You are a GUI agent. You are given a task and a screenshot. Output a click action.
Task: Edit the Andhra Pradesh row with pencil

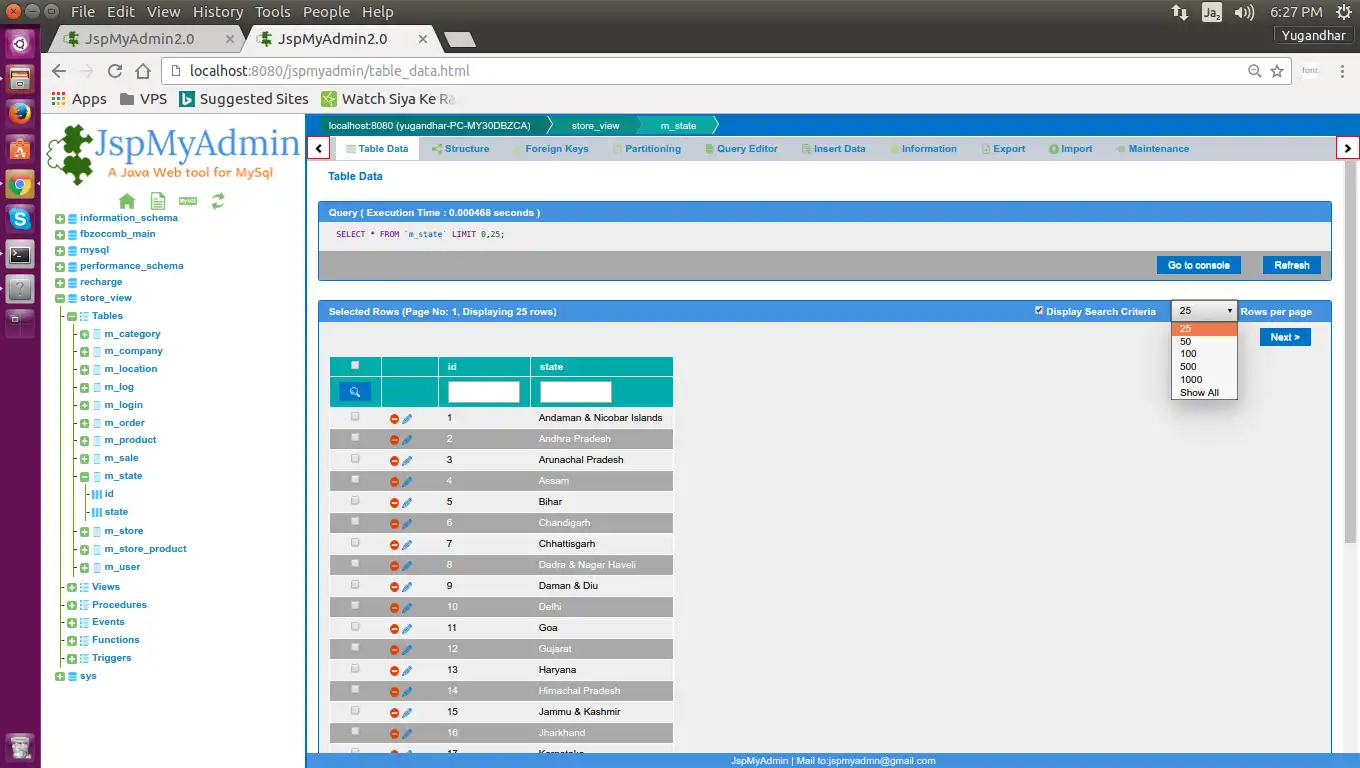click(x=407, y=440)
